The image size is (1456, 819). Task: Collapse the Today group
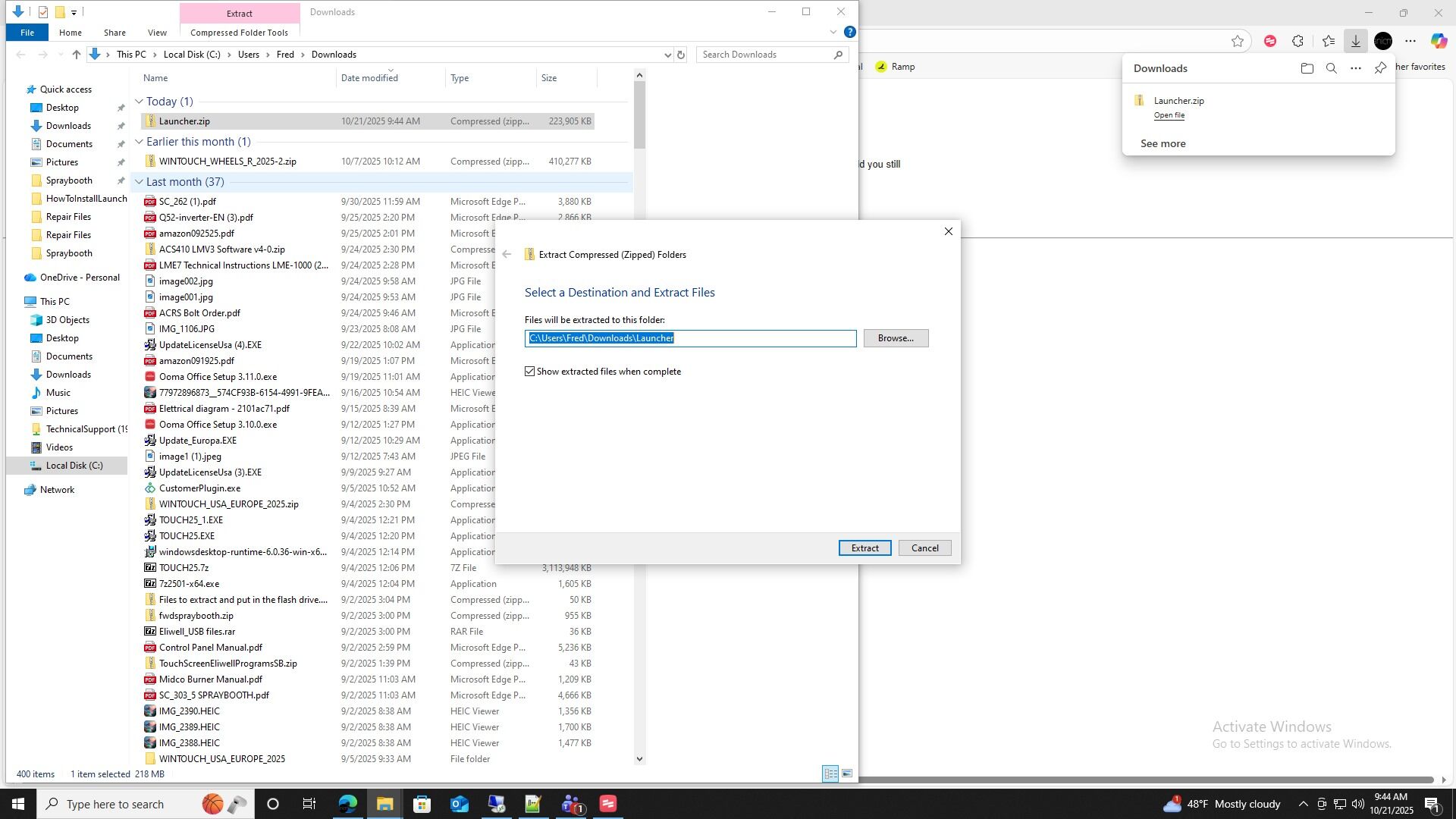click(x=139, y=102)
